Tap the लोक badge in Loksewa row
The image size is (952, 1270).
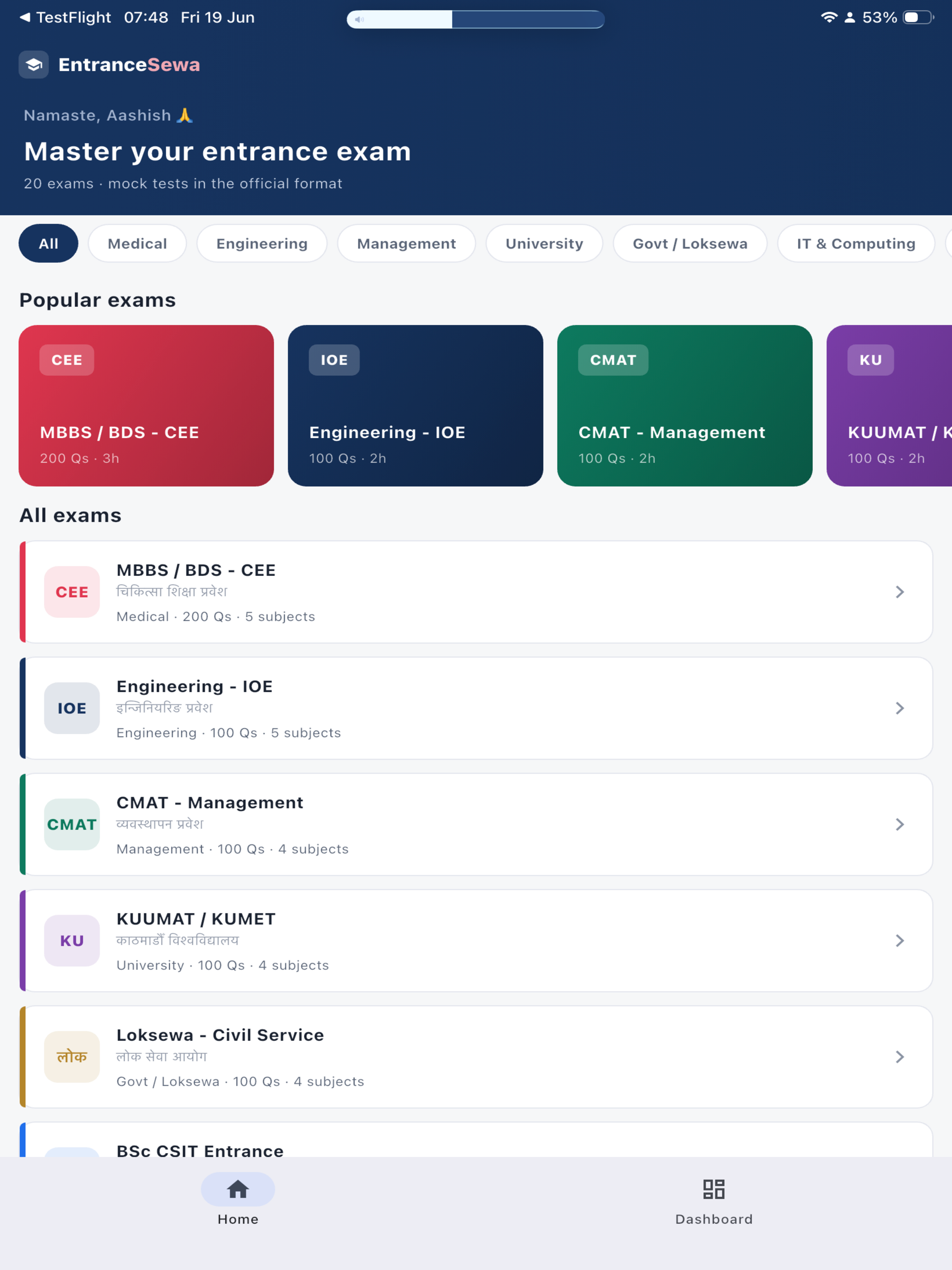[x=72, y=1057]
